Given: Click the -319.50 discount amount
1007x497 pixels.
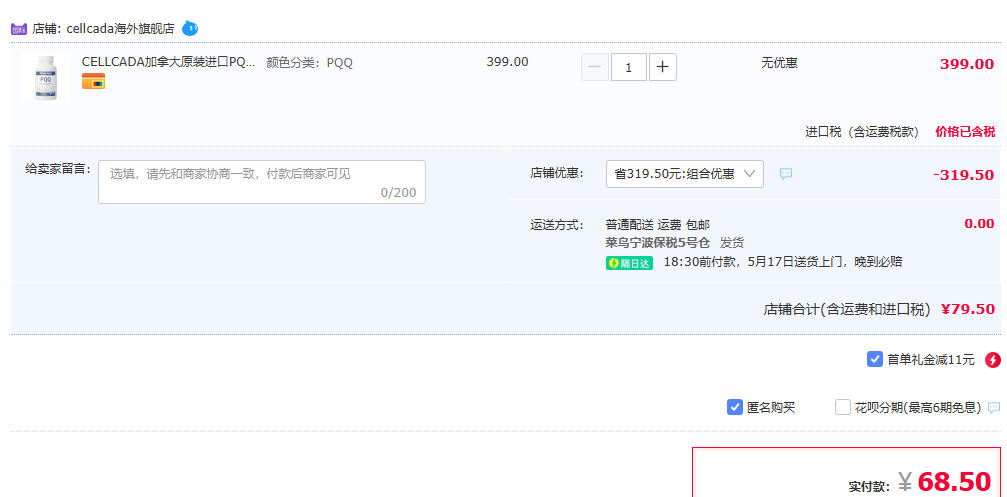Looking at the screenshot, I should [x=963, y=175].
